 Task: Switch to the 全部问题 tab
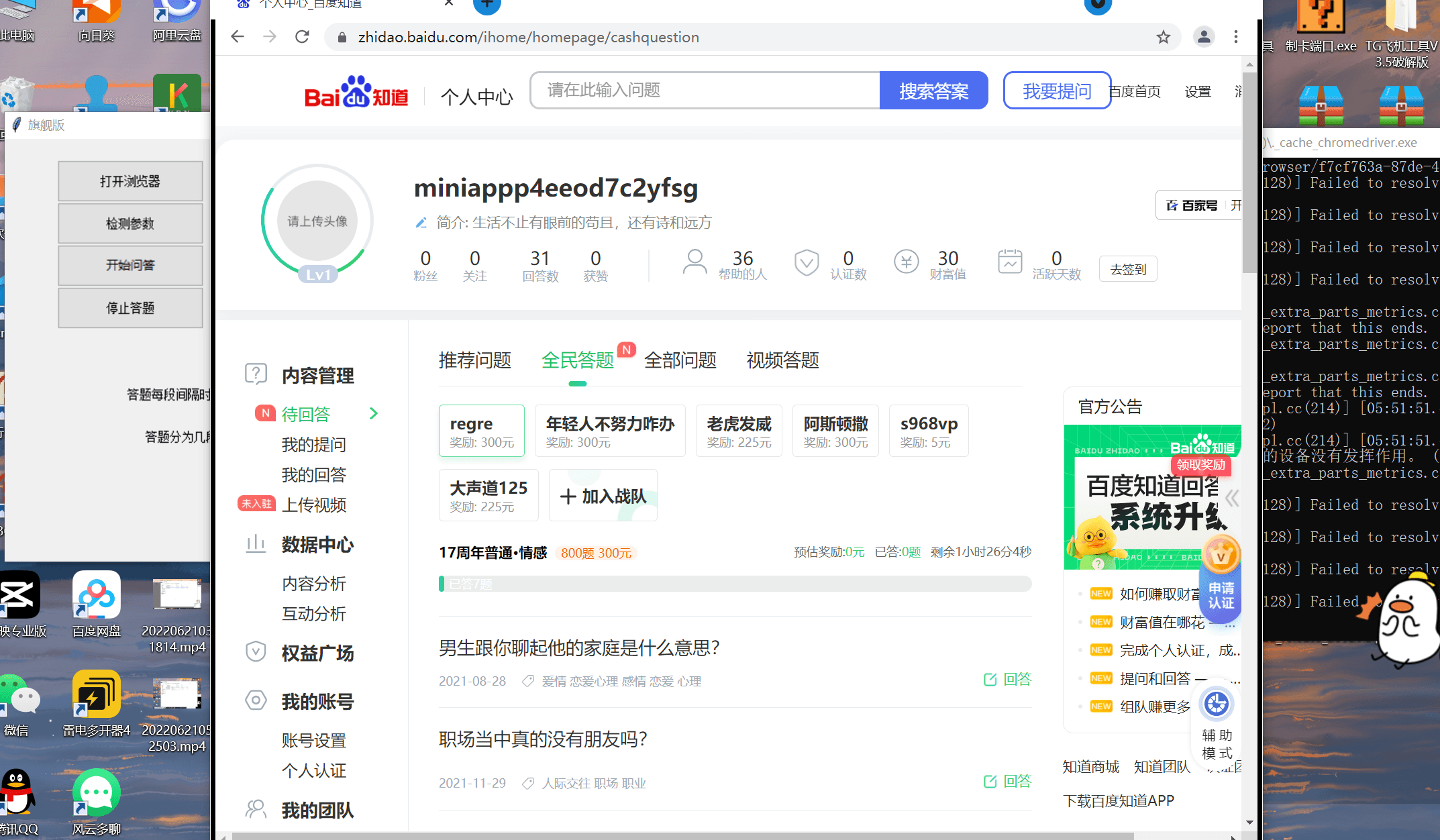680,360
